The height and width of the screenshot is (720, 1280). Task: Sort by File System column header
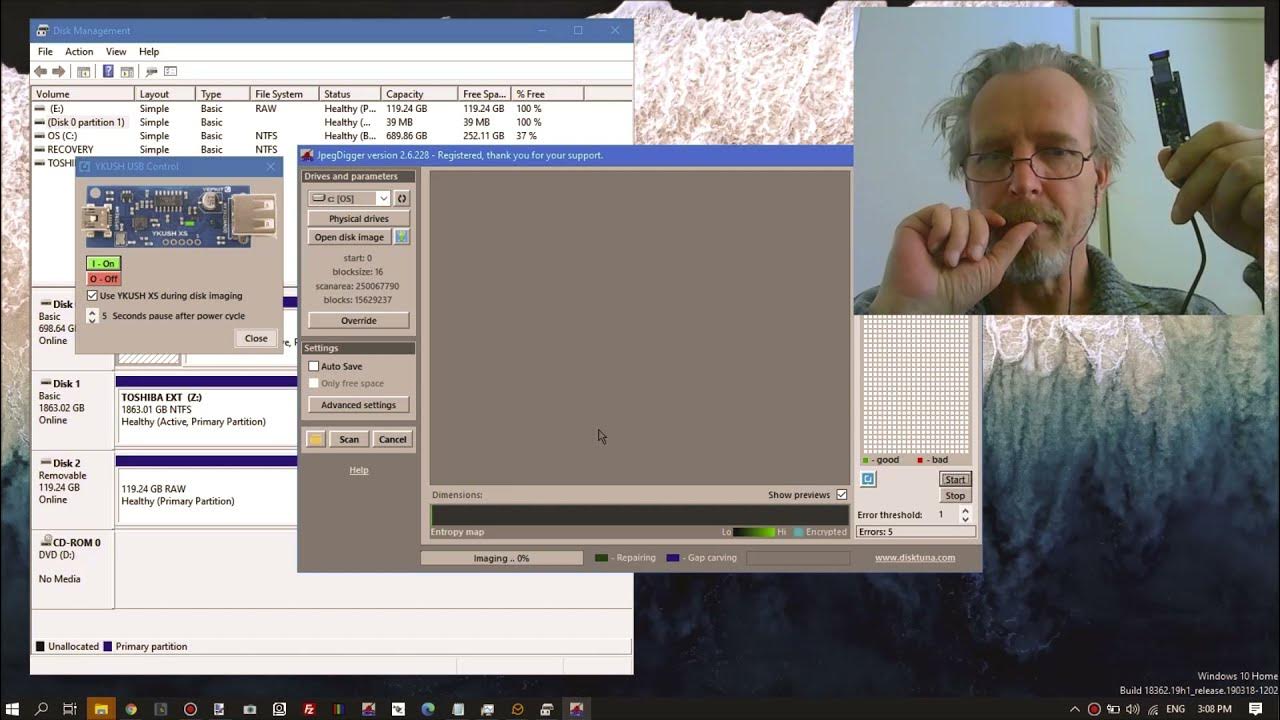click(285, 94)
